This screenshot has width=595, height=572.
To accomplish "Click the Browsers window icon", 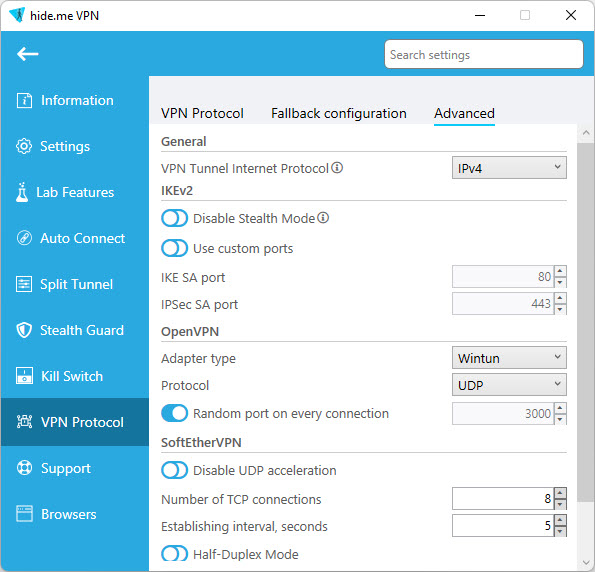I will [x=24, y=514].
